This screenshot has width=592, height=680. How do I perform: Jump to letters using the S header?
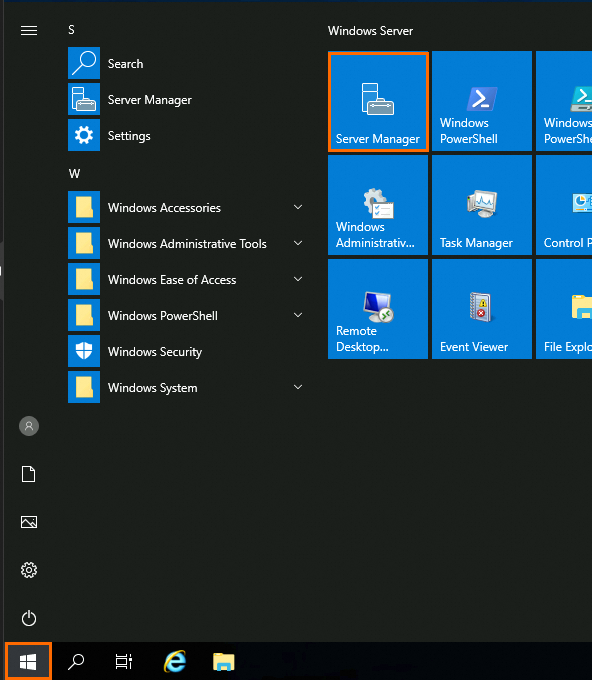[x=71, y=30]
